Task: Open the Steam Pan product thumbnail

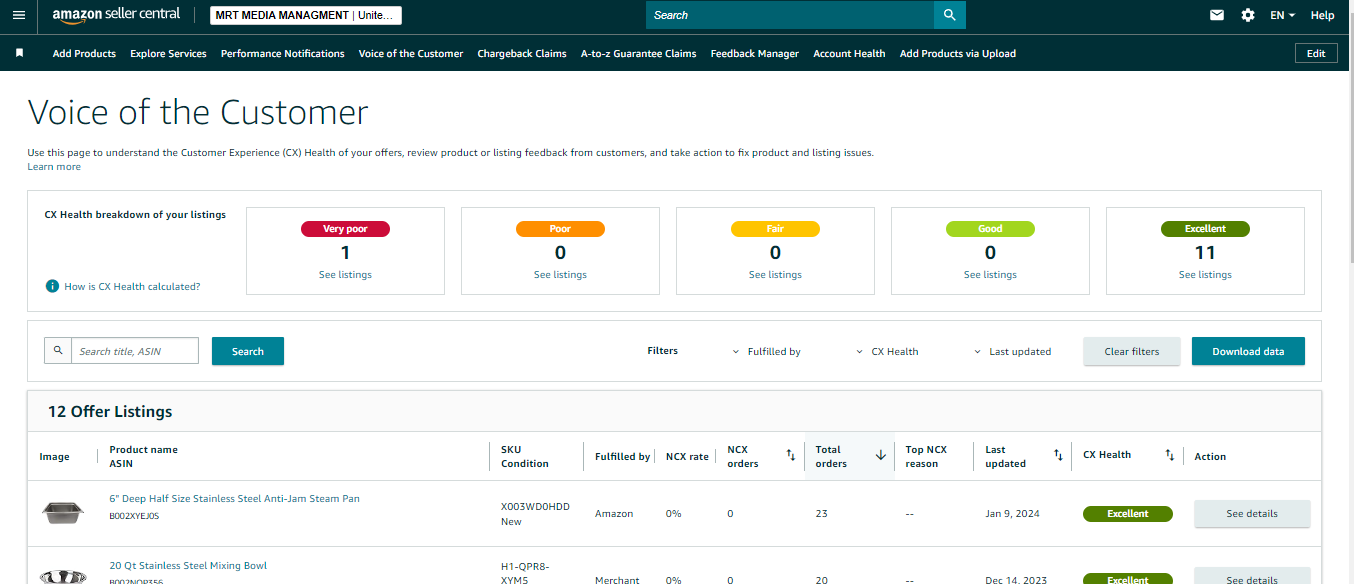Action: click(62, 512)
